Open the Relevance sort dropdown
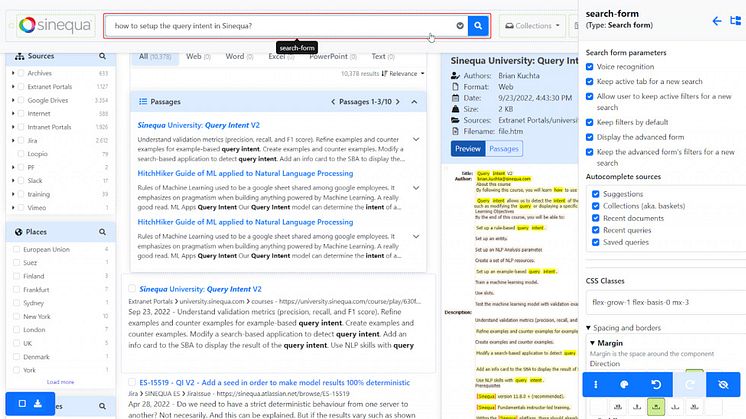The width and height of the screenshot is (746, 419). (x=404, y=74)
